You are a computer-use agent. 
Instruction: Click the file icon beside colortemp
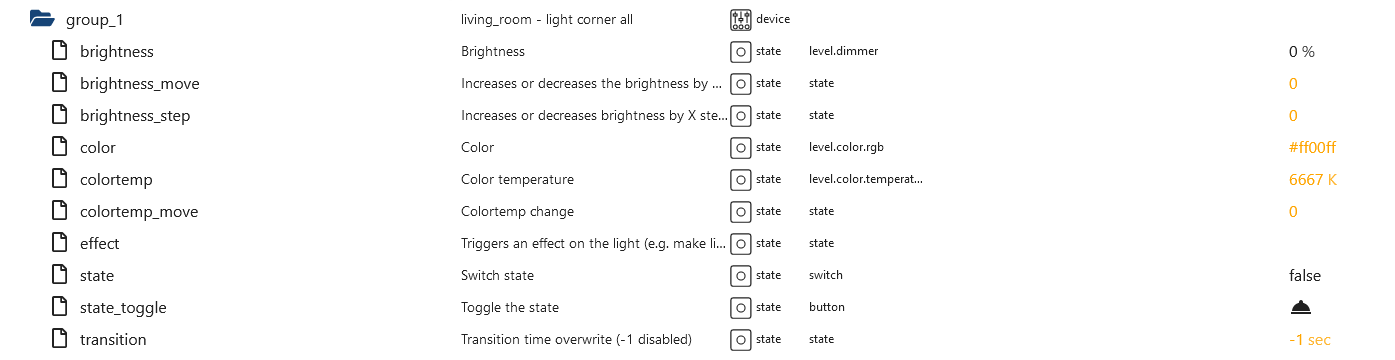(x=59, y=179)
